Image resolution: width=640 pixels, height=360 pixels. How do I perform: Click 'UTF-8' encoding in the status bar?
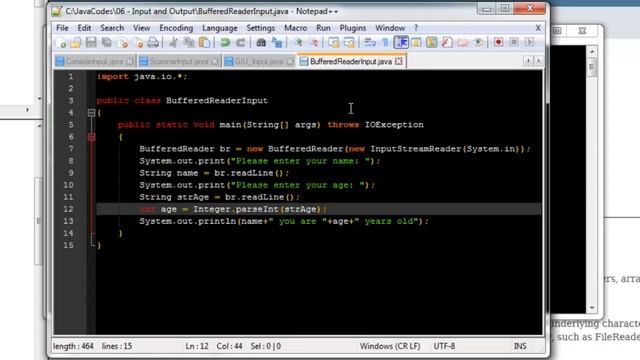point(444,346)
